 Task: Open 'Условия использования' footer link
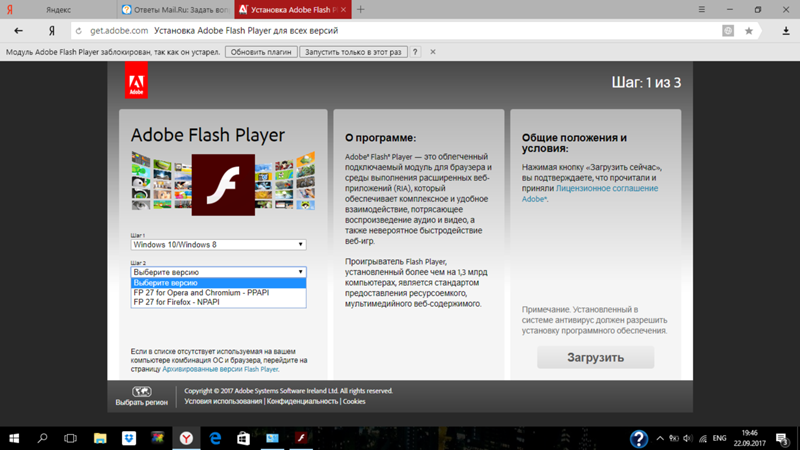tap(223, 402)
